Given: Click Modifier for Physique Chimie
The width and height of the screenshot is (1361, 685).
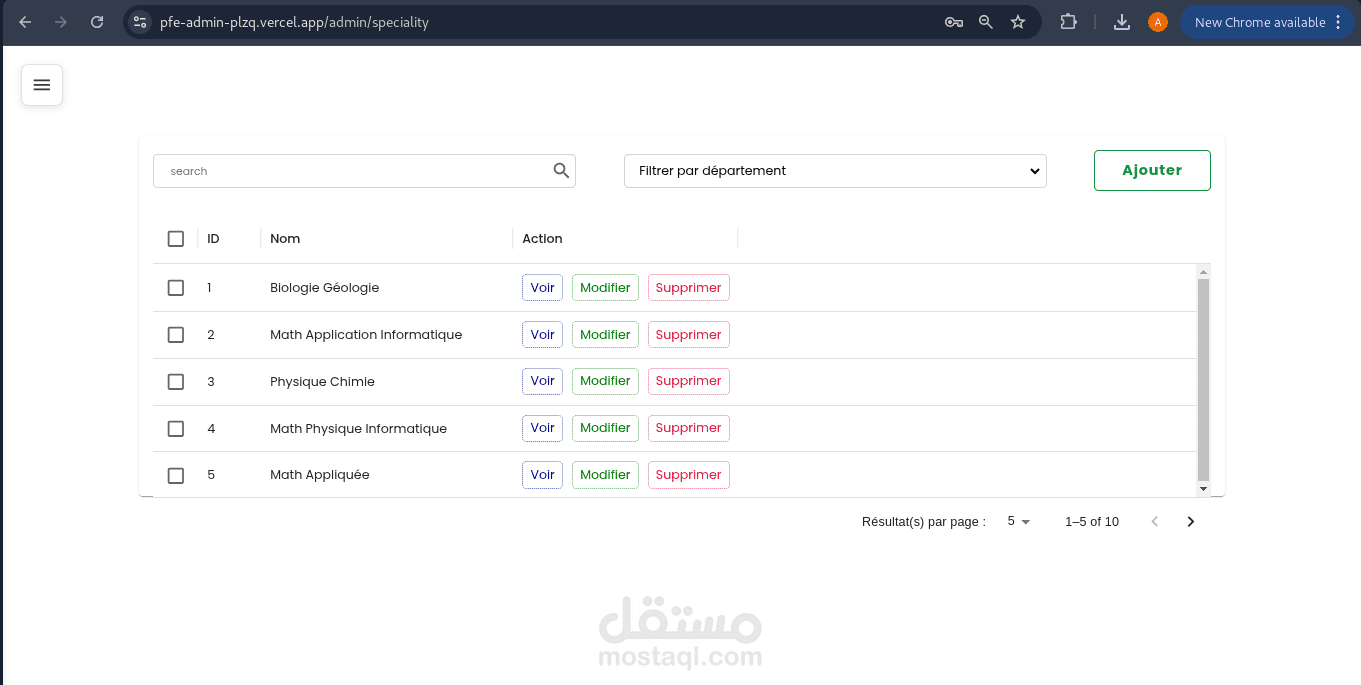Looking at the screenshot, I should point(605,381).
